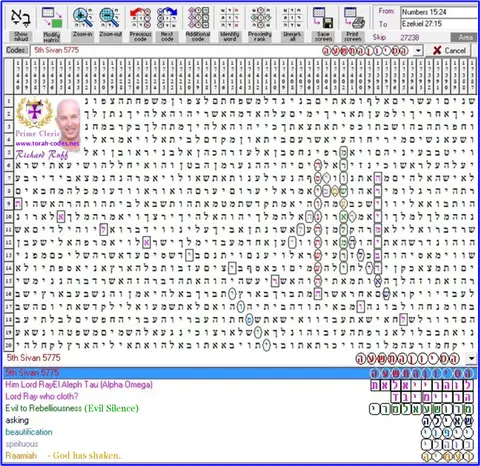This screenshot has height=466, width=480.
Task: Click the To field Ezekiel 27:15
Action: (x=439, y=24)
